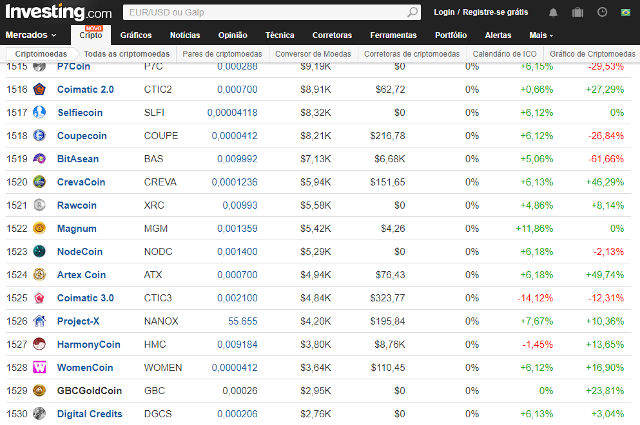Click the Coimatic 3.0 coin icon
This screenshot has width=640, height=425.
pos(39,298)
